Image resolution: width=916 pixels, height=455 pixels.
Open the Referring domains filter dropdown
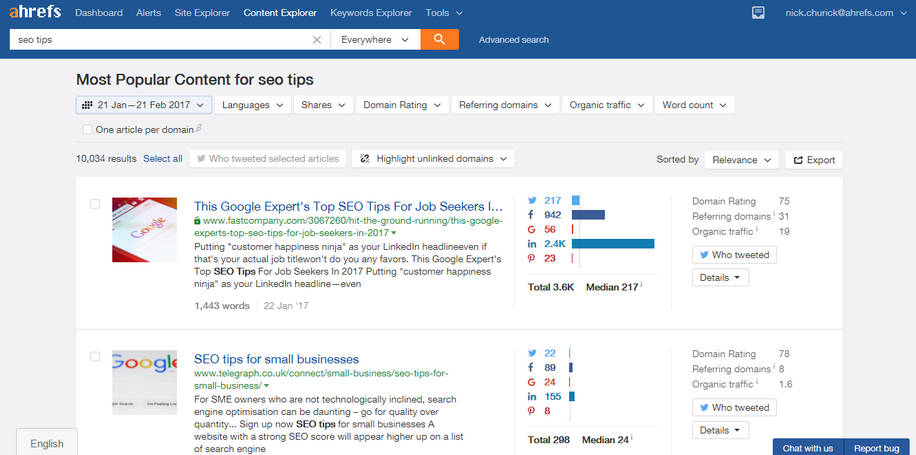[x=505, y=105]
